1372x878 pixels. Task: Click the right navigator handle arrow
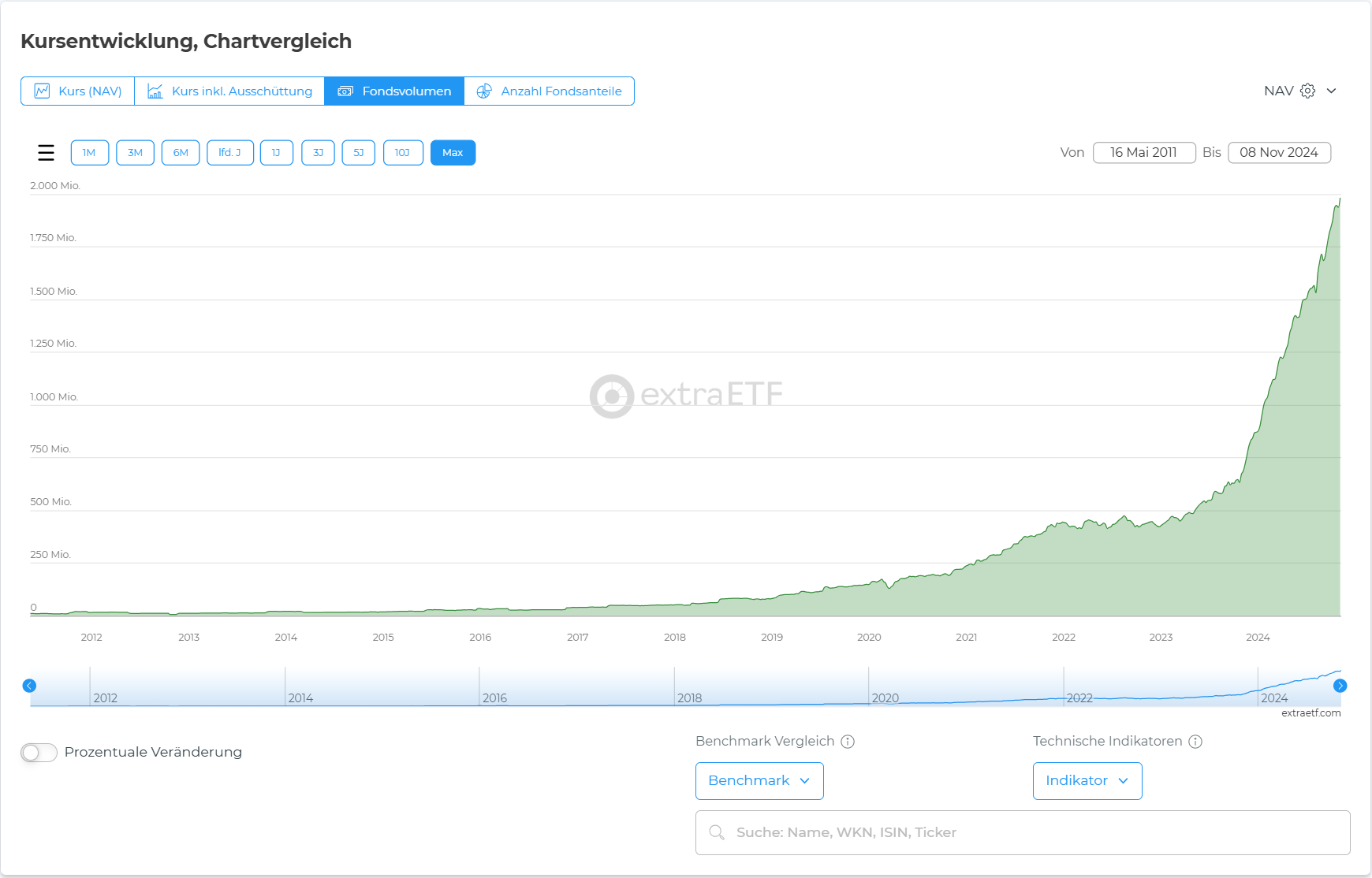(x=1340, y=686)
